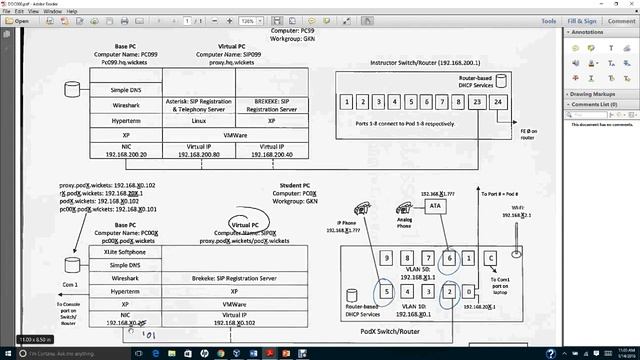This screenshot has height=360, width=640.
Task: Open the View menu
Action: (x=33, y=11)
